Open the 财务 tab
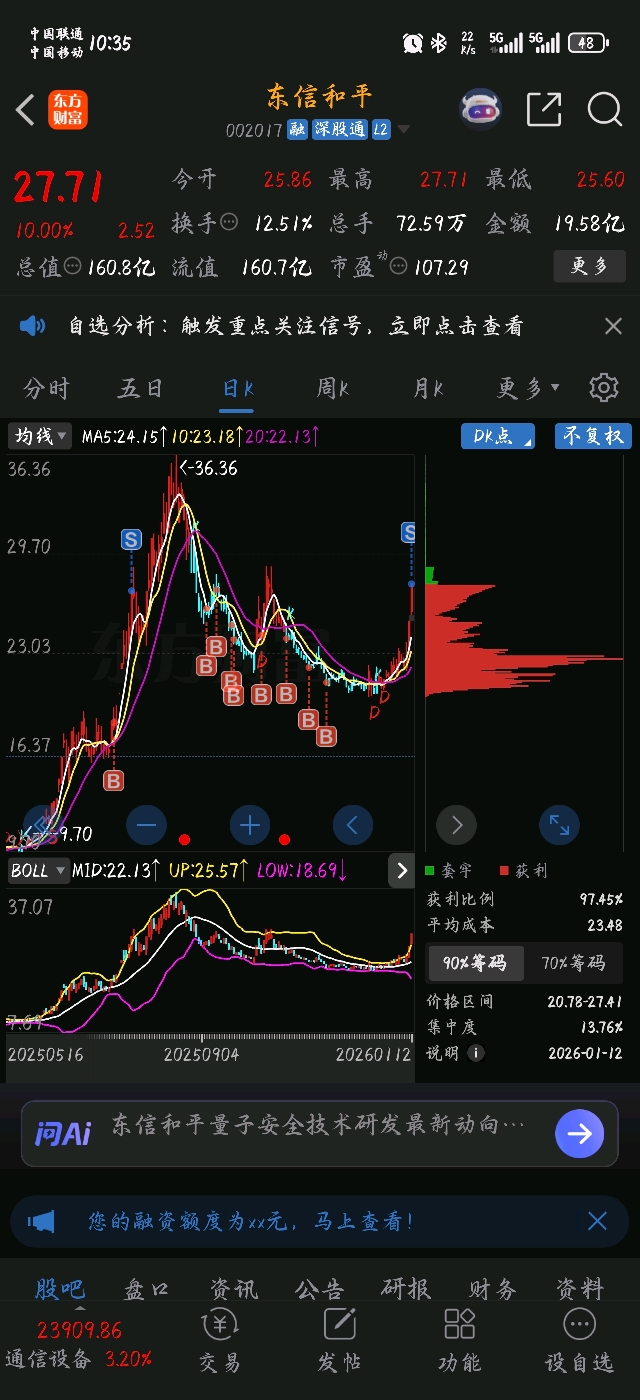The width and height of the screenshot is (640, 1400). (493, 1289)
